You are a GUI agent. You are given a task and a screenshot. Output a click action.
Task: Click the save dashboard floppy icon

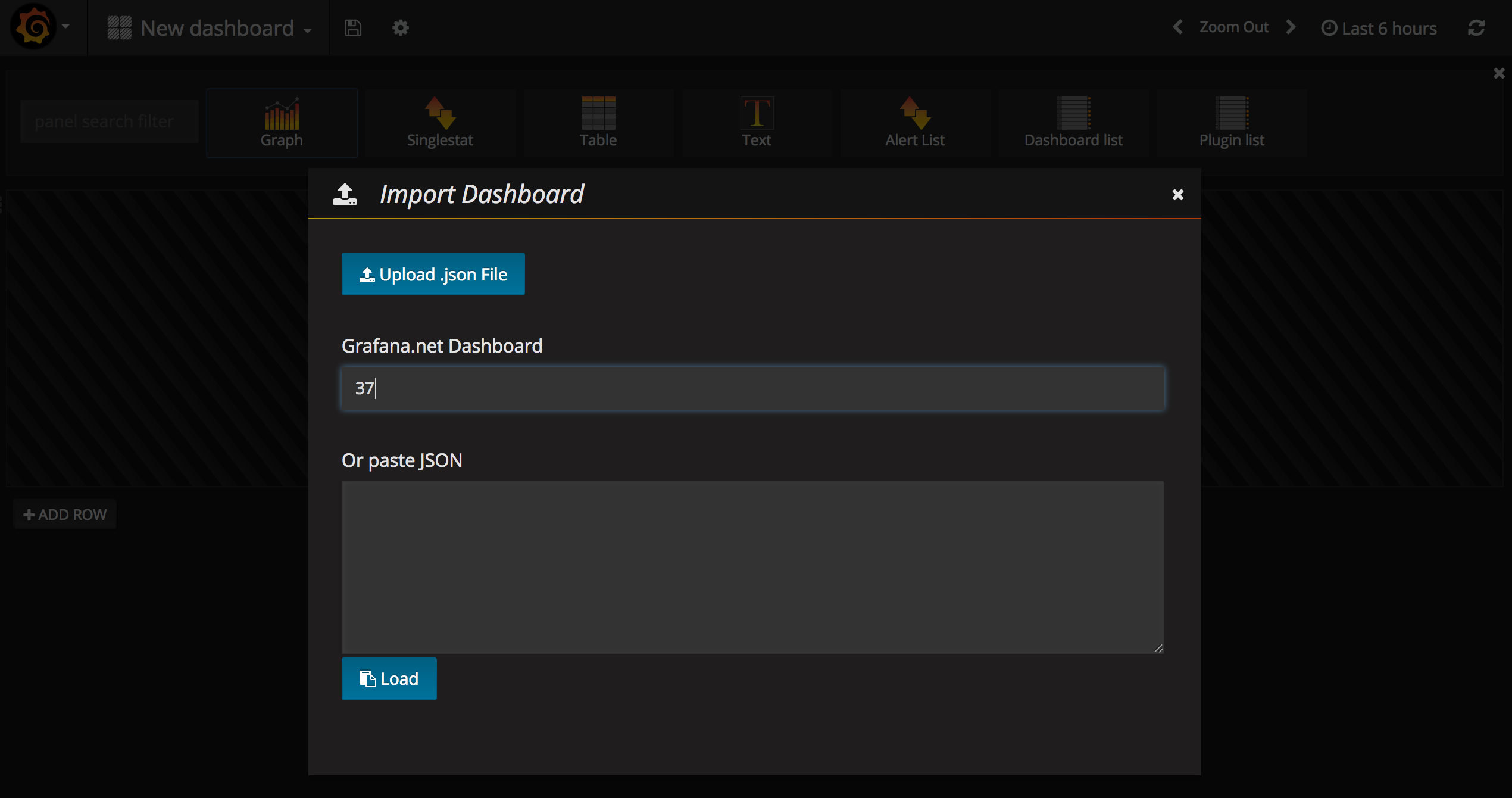click(353, 28)
